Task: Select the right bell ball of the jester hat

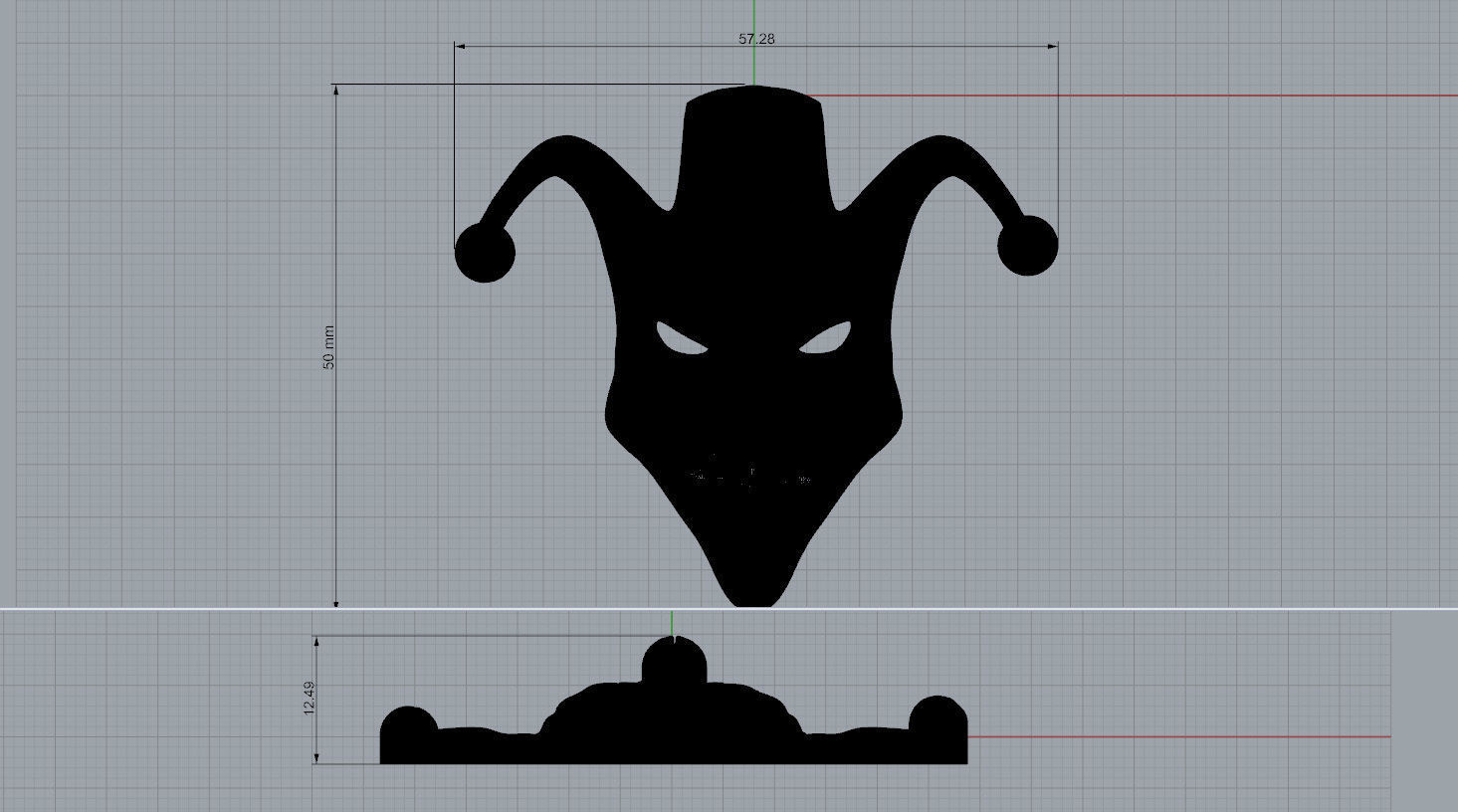Action: [1028, 245]
